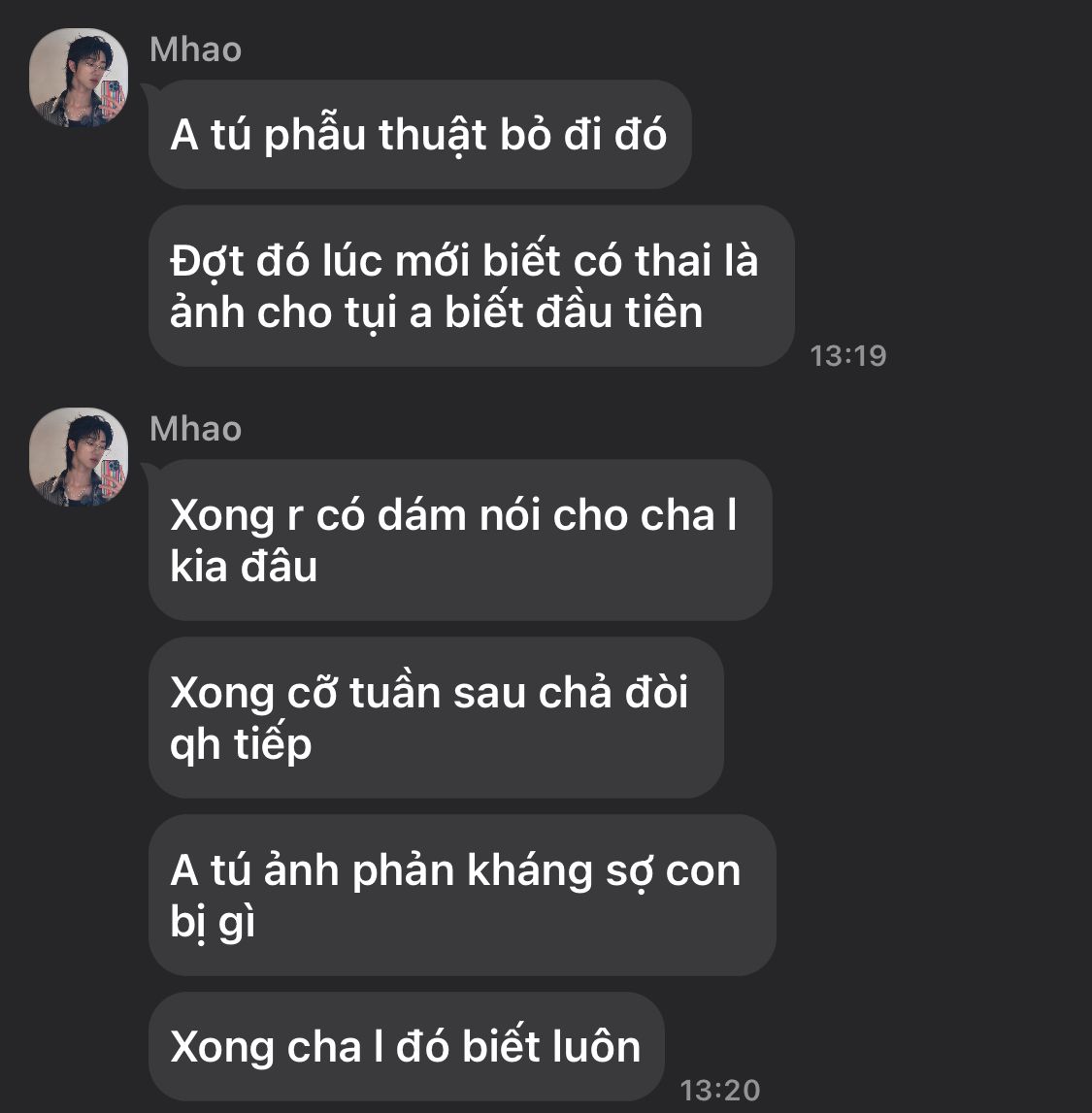Click the 13:20 timestamp
This screenshot has height=1113, width=1092.
coord(720,1091)
